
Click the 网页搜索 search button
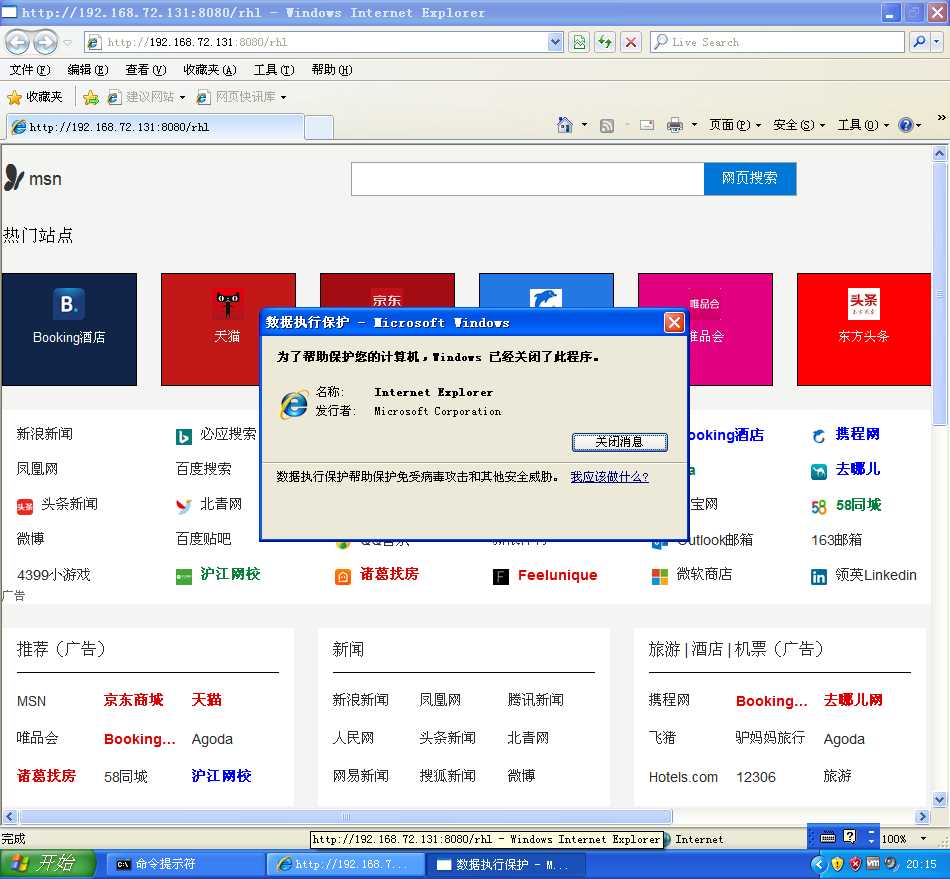coord(749,178)
